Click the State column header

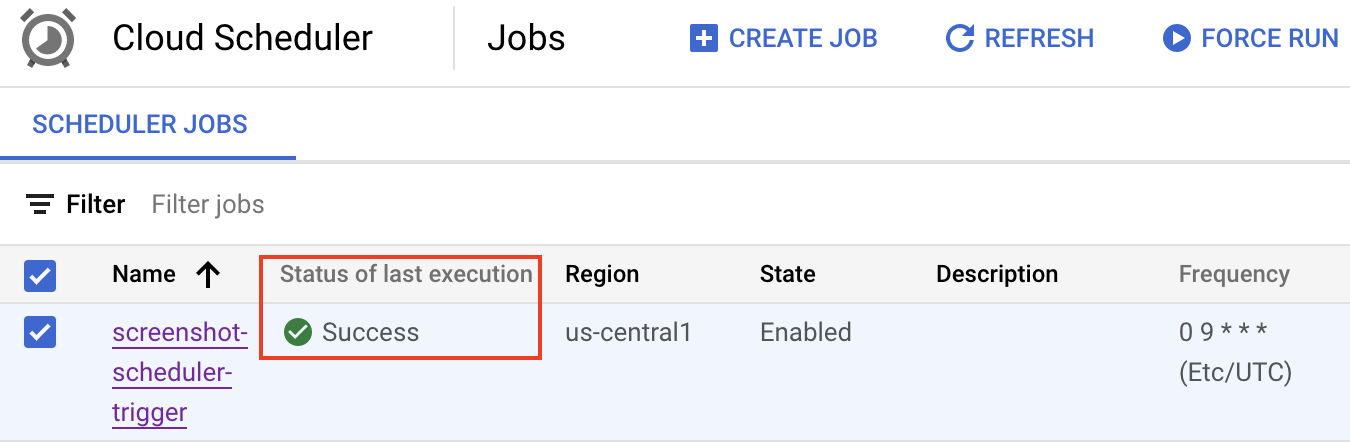787,274
